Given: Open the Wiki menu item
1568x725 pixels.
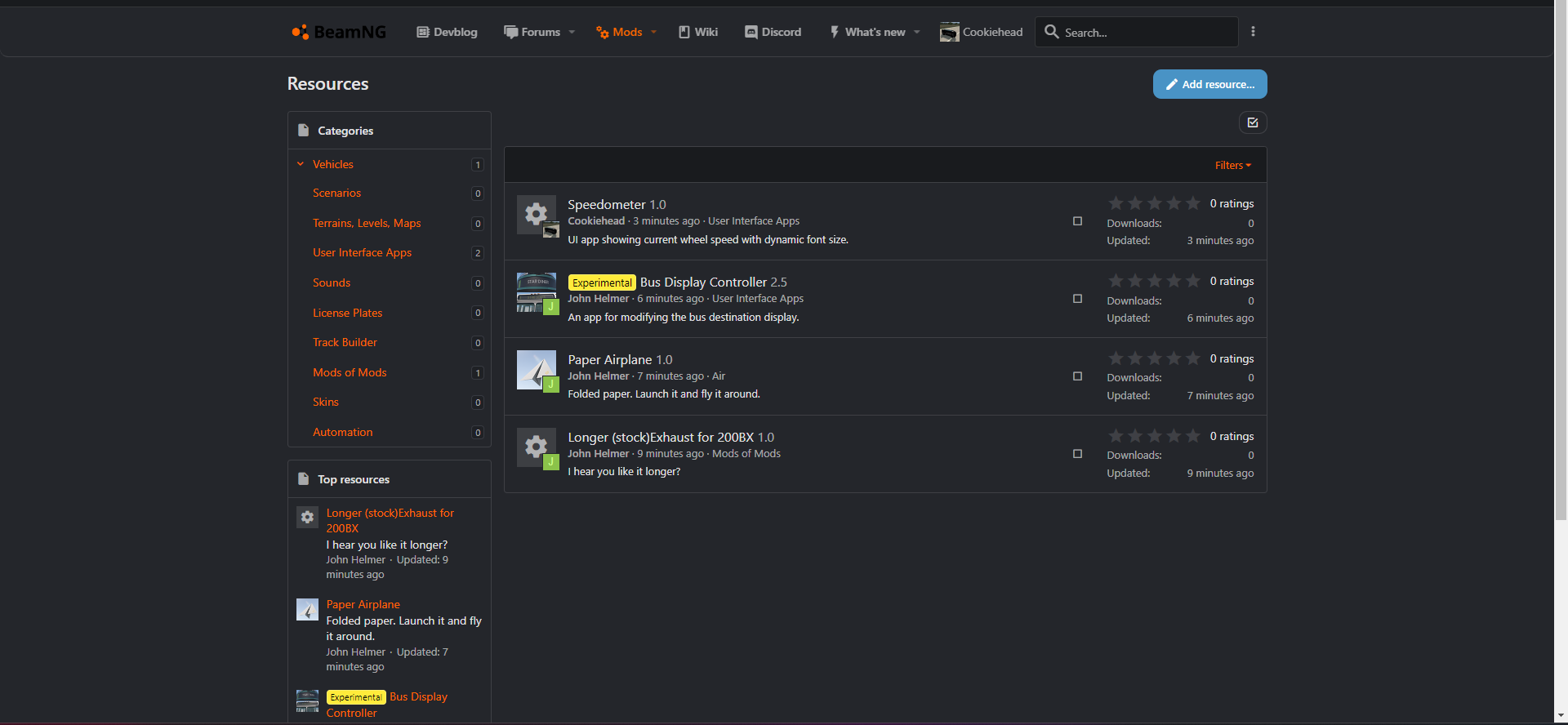Looking at the screenshot, I should pos(698,32).
